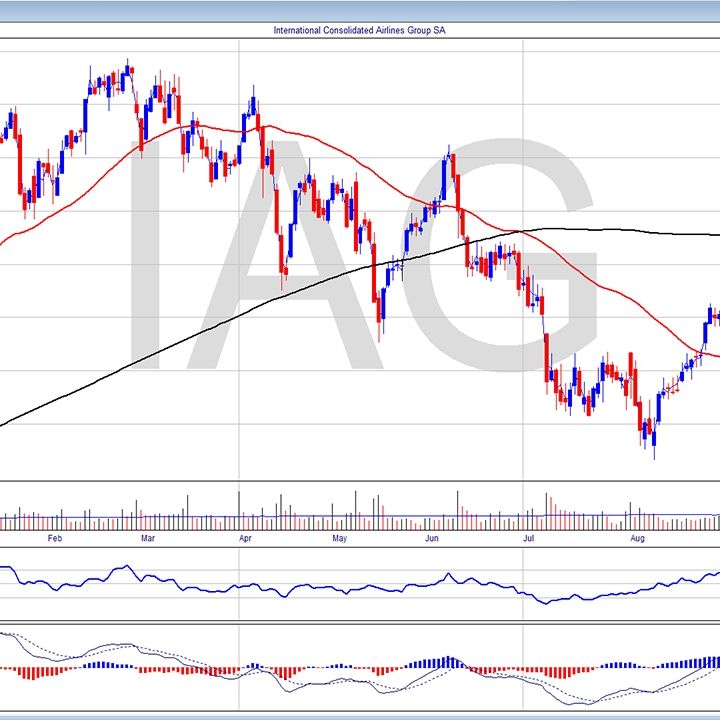Jump to the Jul date axis label

pos(530,539)
